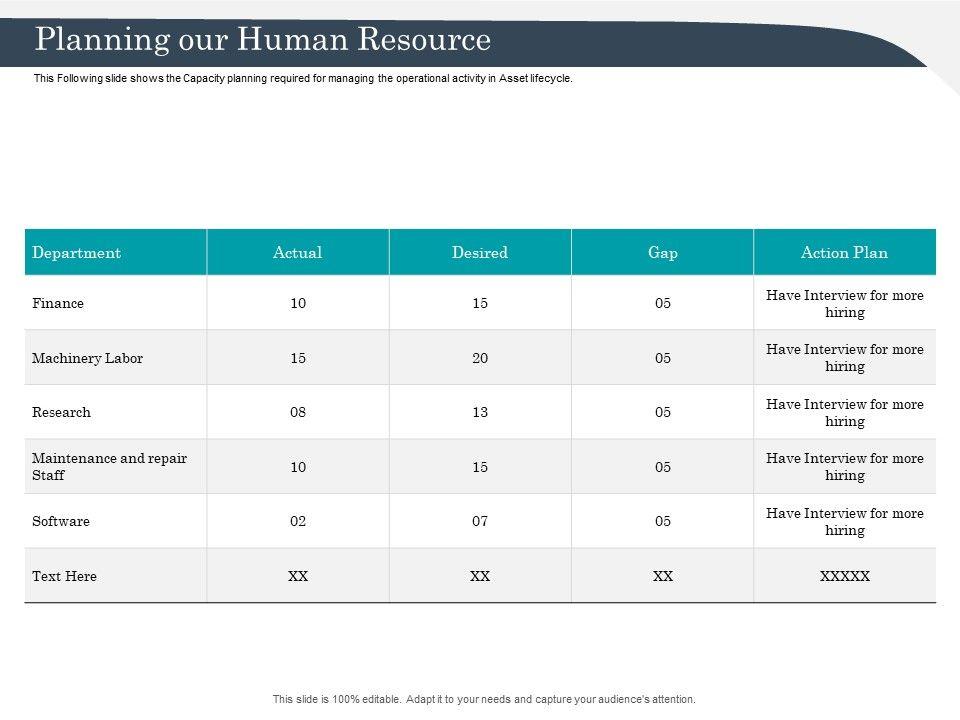Click the Machinery Labor row label

87,358
